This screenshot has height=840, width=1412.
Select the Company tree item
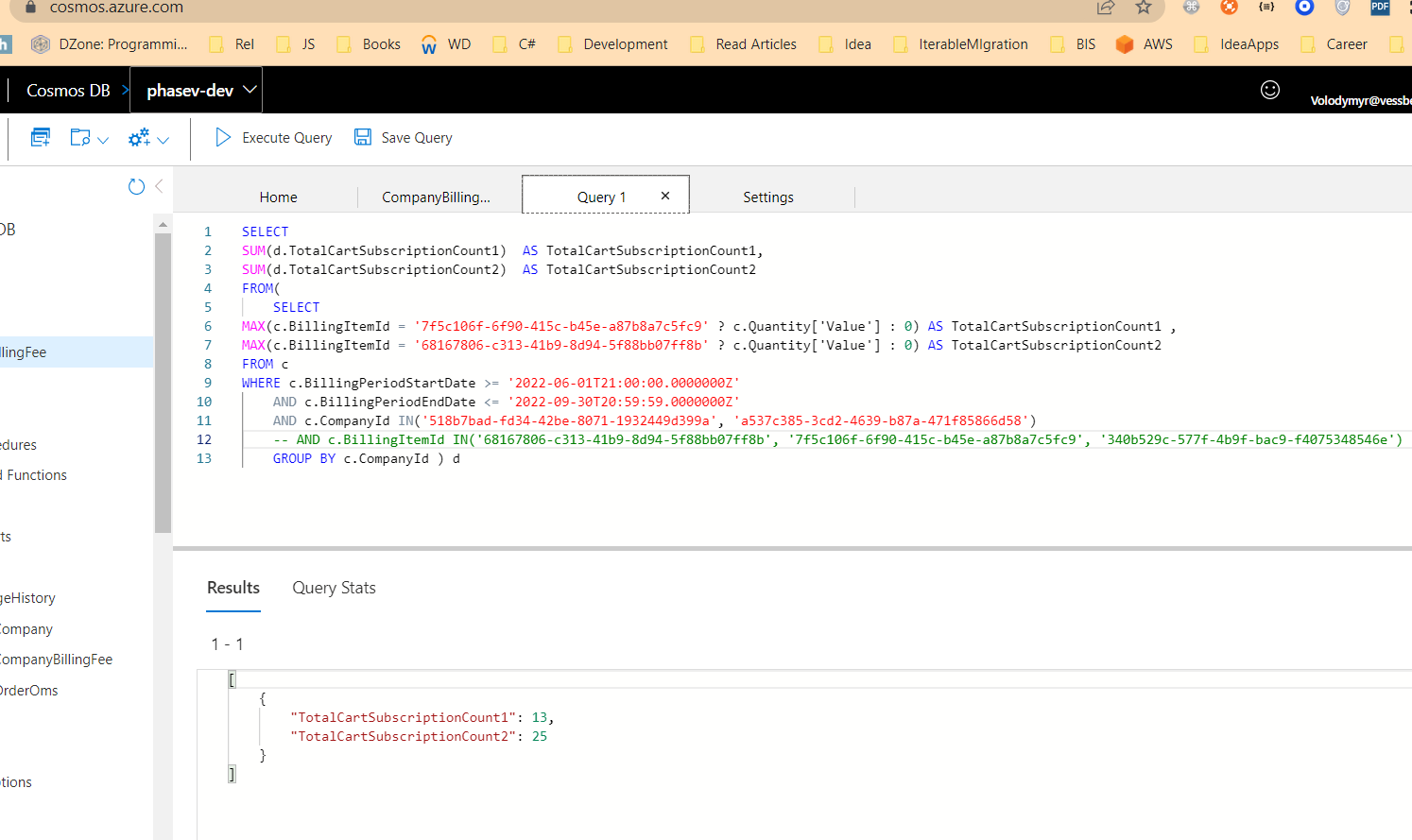[26, 629]
